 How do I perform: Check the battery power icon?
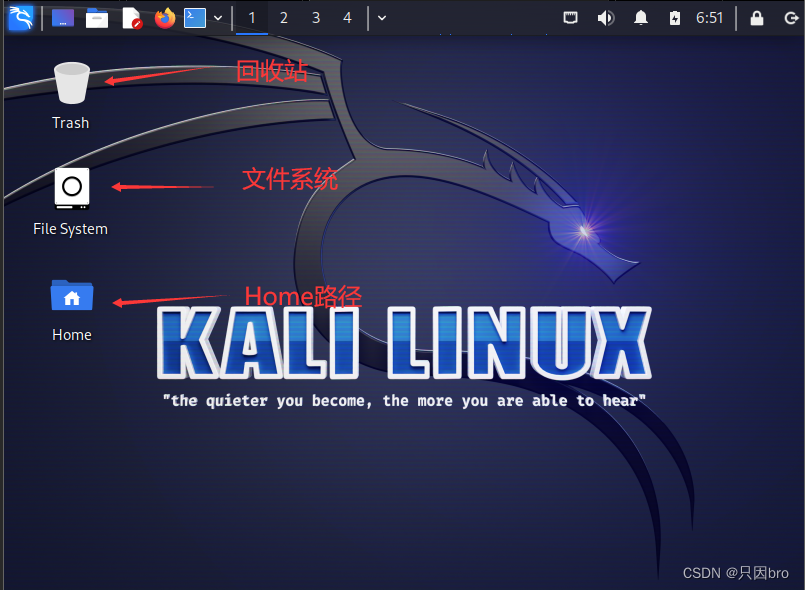pyautogui.click(x=675, y=18)
